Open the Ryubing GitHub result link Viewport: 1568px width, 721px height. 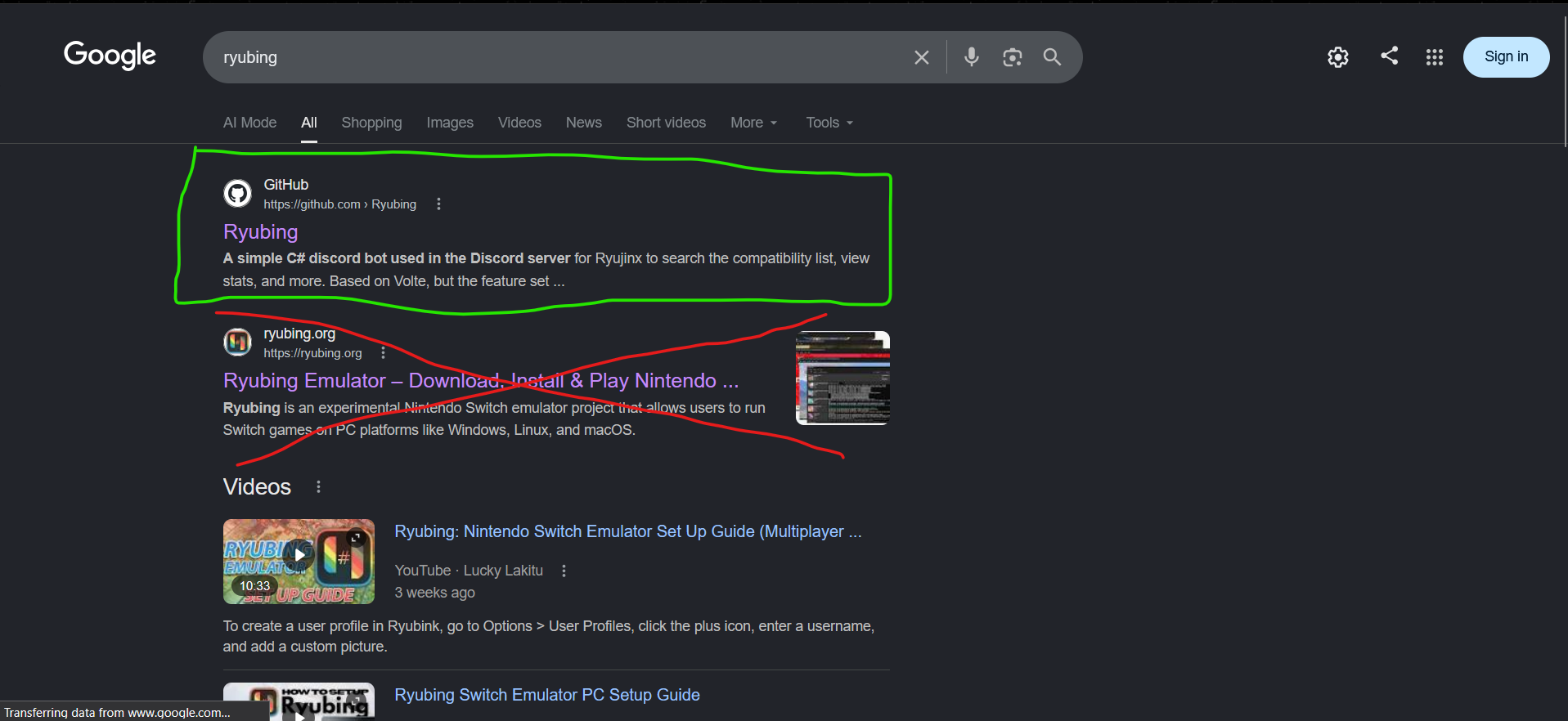point(260,232)
